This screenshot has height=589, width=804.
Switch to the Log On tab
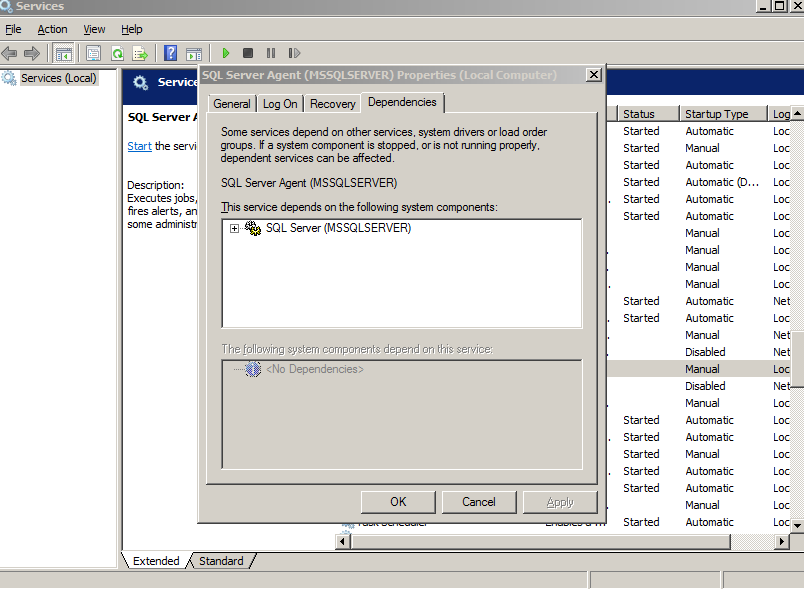click(280, 104)
